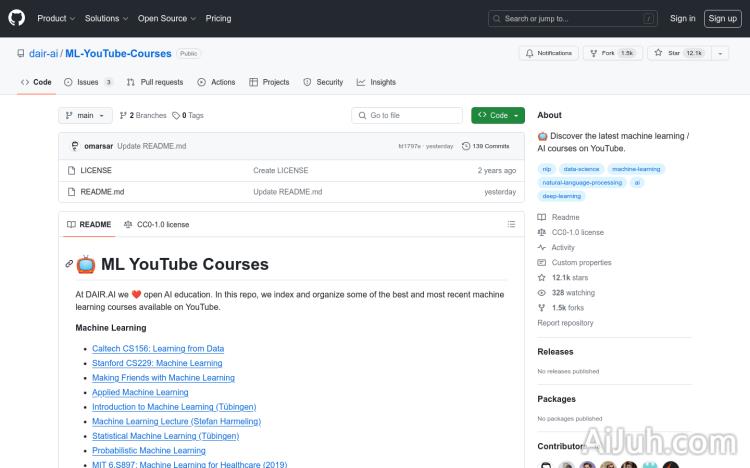This screenshot has width=750, height=468.
Task: Select the data-science topic tag
Action: (x=581, y=169)
